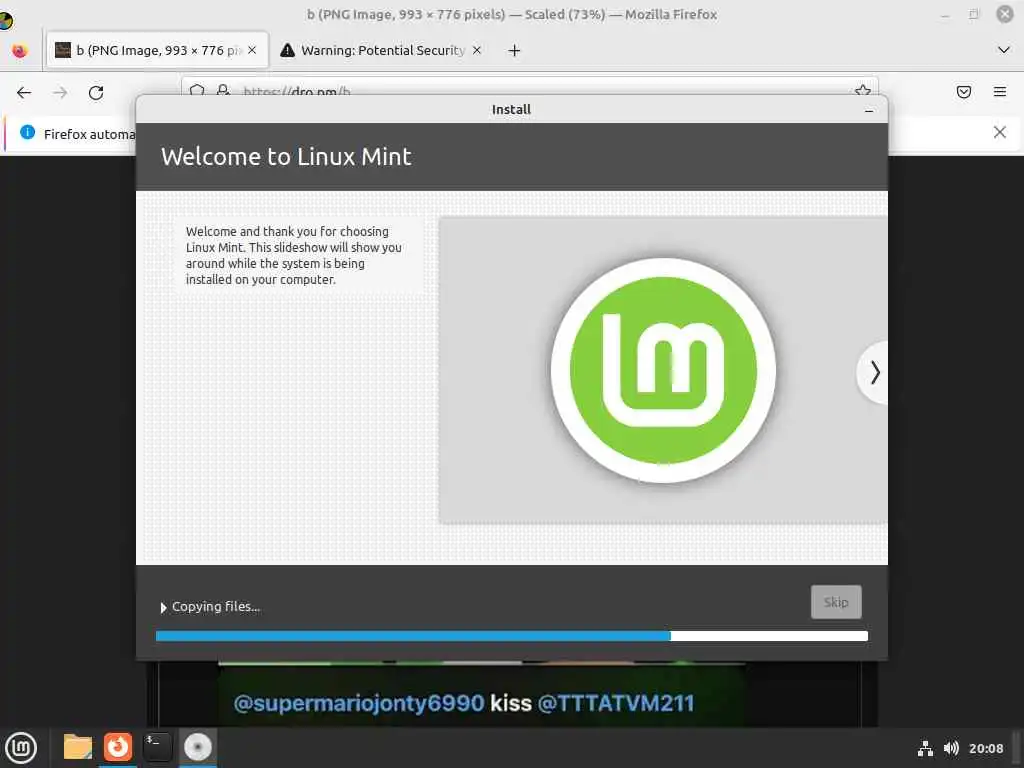This screenshot has height=768, width=1024.
Task: Click the Welcome to Linux Mint heading
Action: click(286, 157)
